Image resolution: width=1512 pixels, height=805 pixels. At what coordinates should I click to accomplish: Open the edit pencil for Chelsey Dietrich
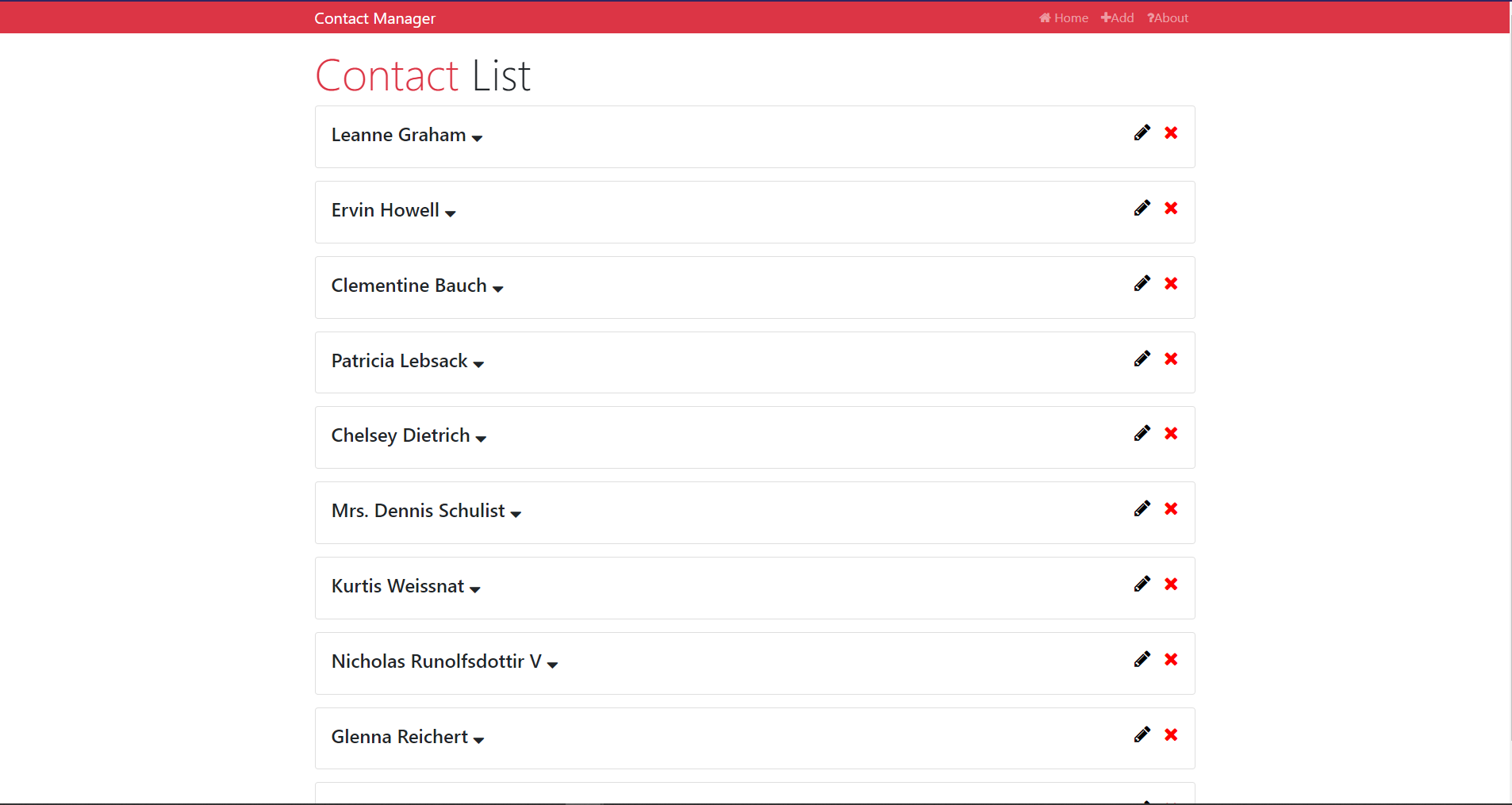click(1142, 434)
